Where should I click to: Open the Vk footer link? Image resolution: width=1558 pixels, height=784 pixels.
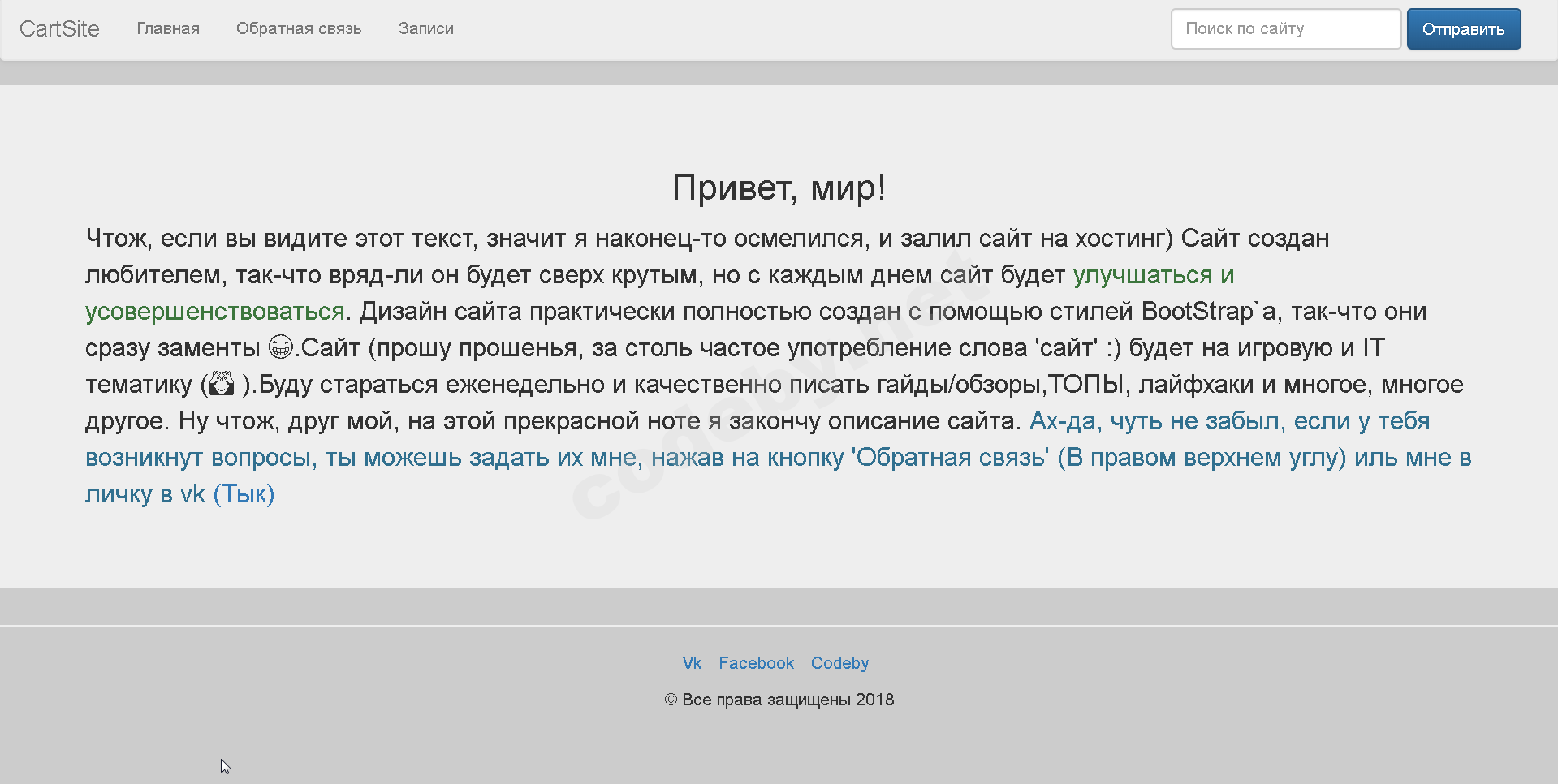[692, 663]
